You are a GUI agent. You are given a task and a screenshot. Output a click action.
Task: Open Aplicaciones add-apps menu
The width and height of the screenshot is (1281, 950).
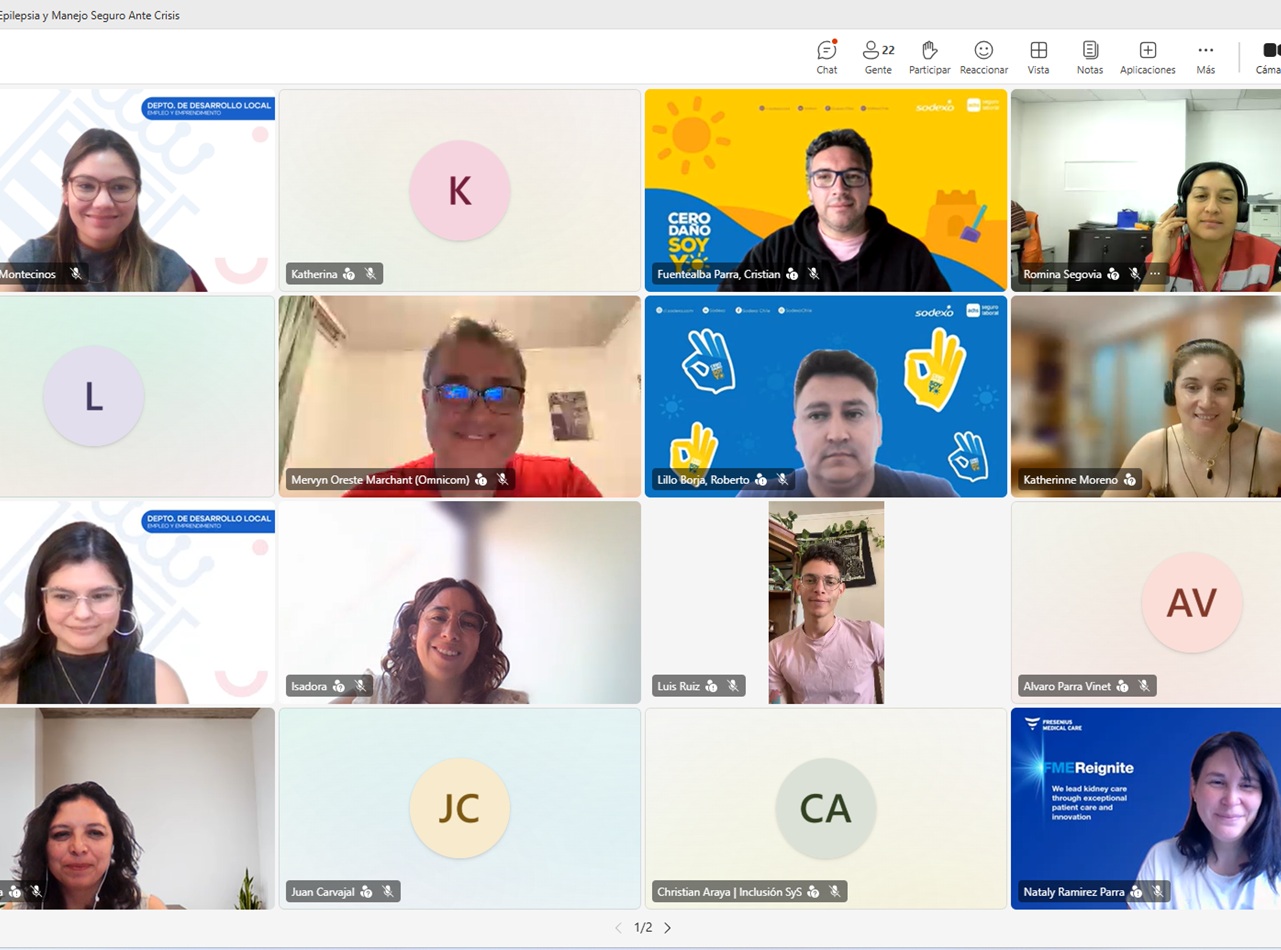point(1147,57)
